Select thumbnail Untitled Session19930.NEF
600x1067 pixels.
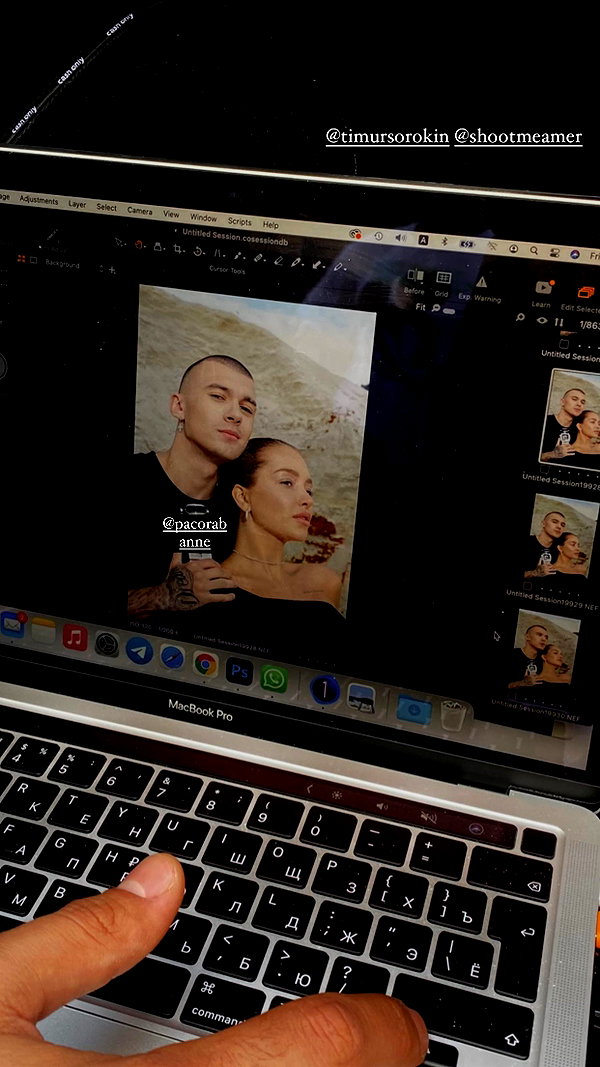tap(544, 649)
